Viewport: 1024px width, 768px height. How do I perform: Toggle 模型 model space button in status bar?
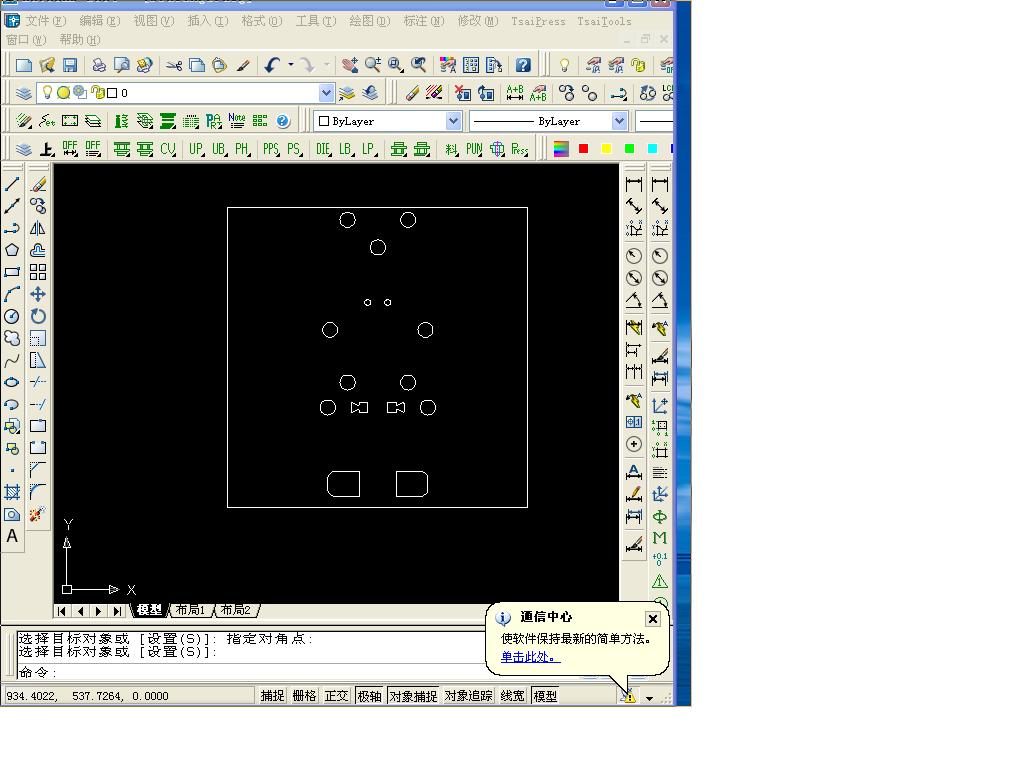pos(545,696)
